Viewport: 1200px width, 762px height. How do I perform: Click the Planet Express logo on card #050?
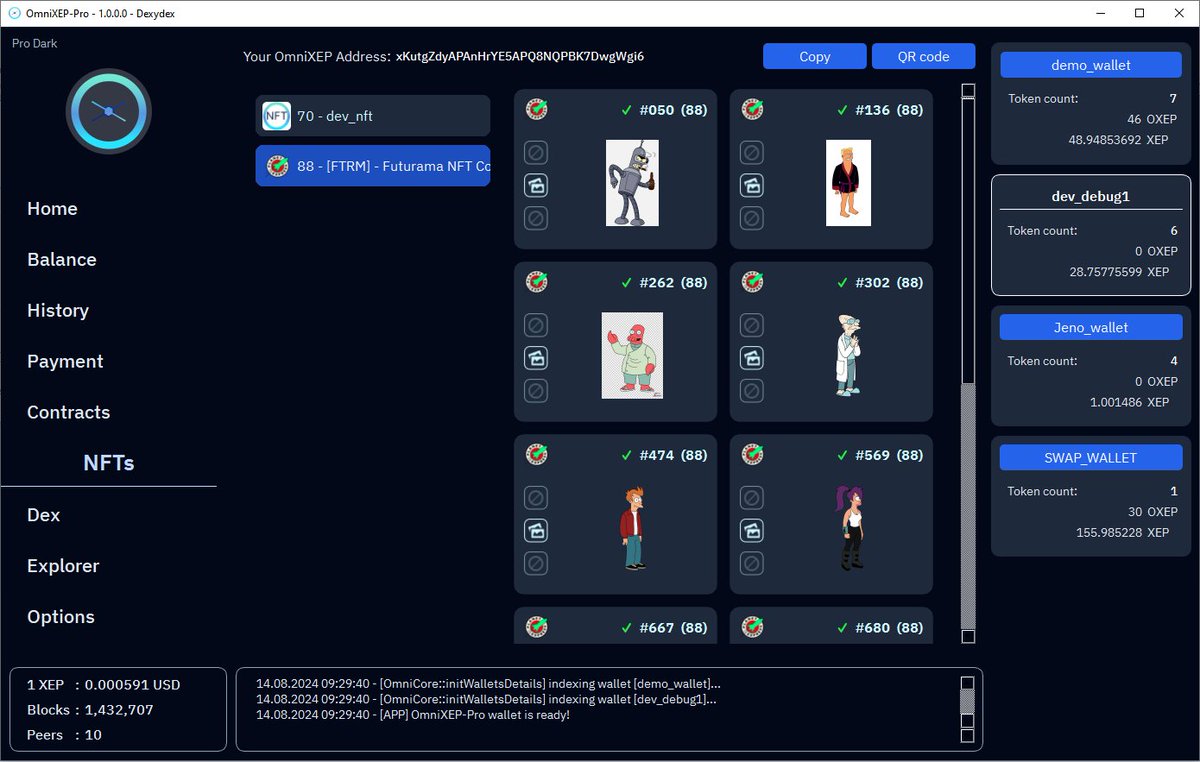(537, 110)
